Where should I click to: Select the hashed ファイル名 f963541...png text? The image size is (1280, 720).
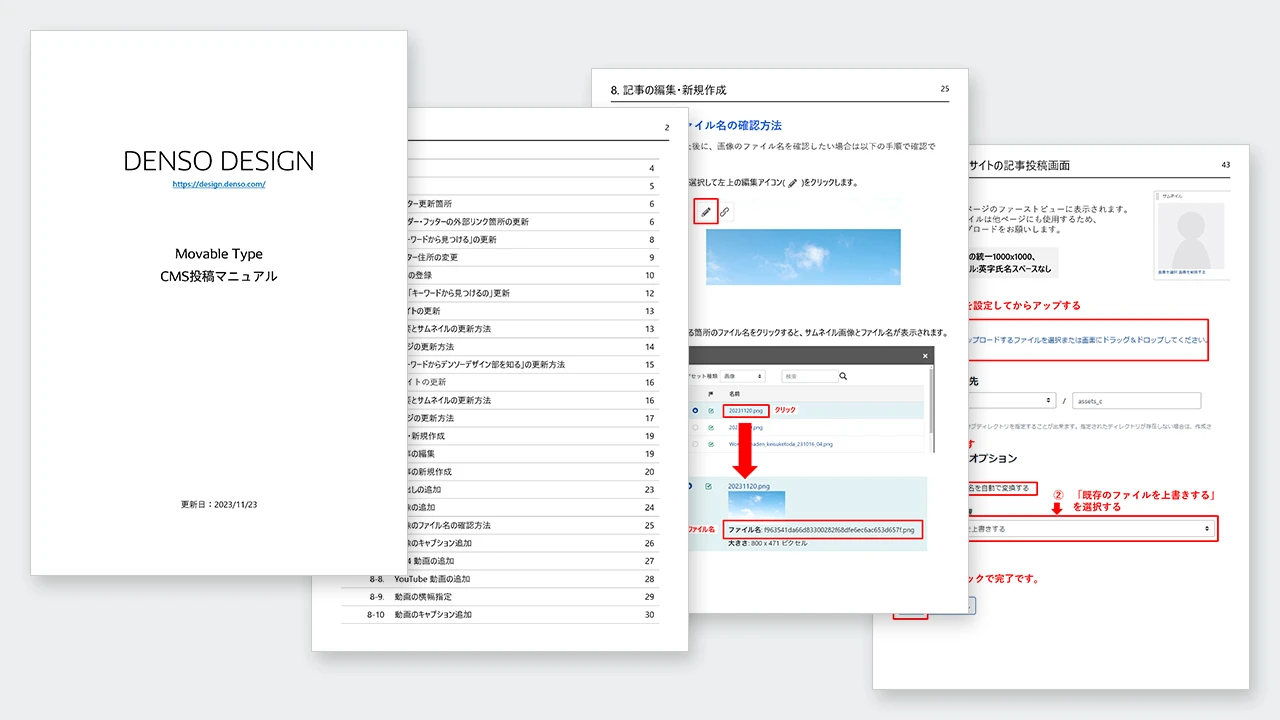pyautogui.click(x=821, y=530)
